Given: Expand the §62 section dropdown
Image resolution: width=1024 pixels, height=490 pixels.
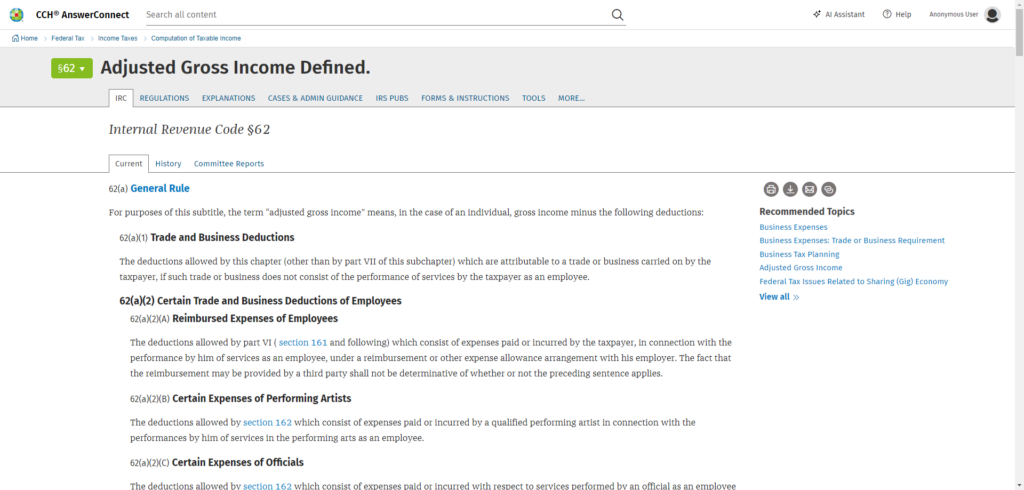Looking at the screenshot, I should click(72, 68).
